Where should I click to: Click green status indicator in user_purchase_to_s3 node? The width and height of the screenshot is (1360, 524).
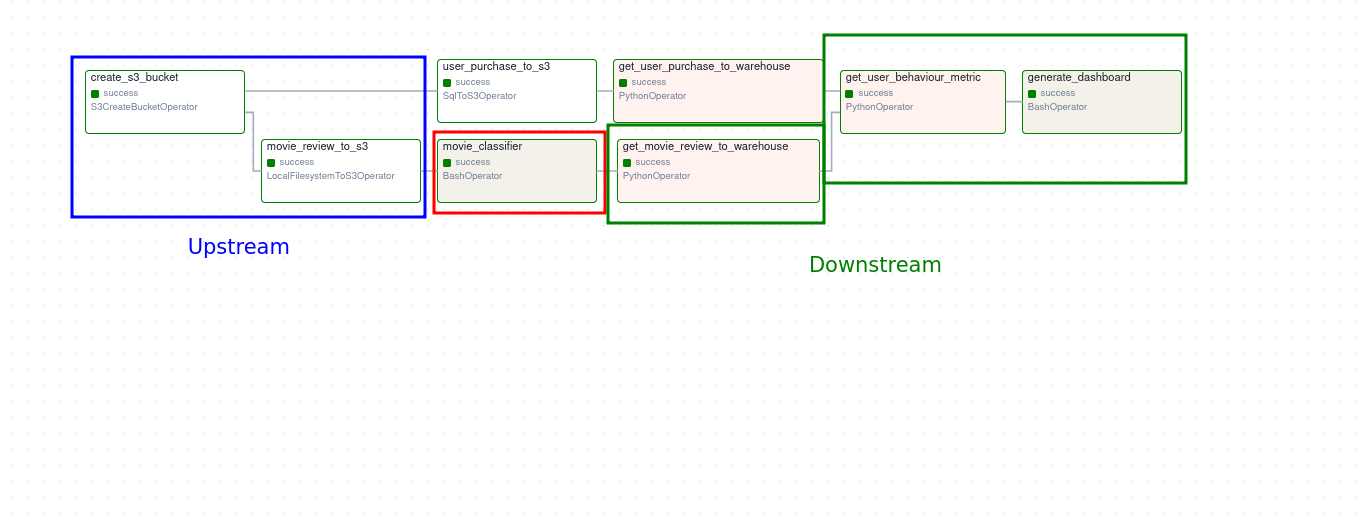pyautogui.click(x=447, y=83)
